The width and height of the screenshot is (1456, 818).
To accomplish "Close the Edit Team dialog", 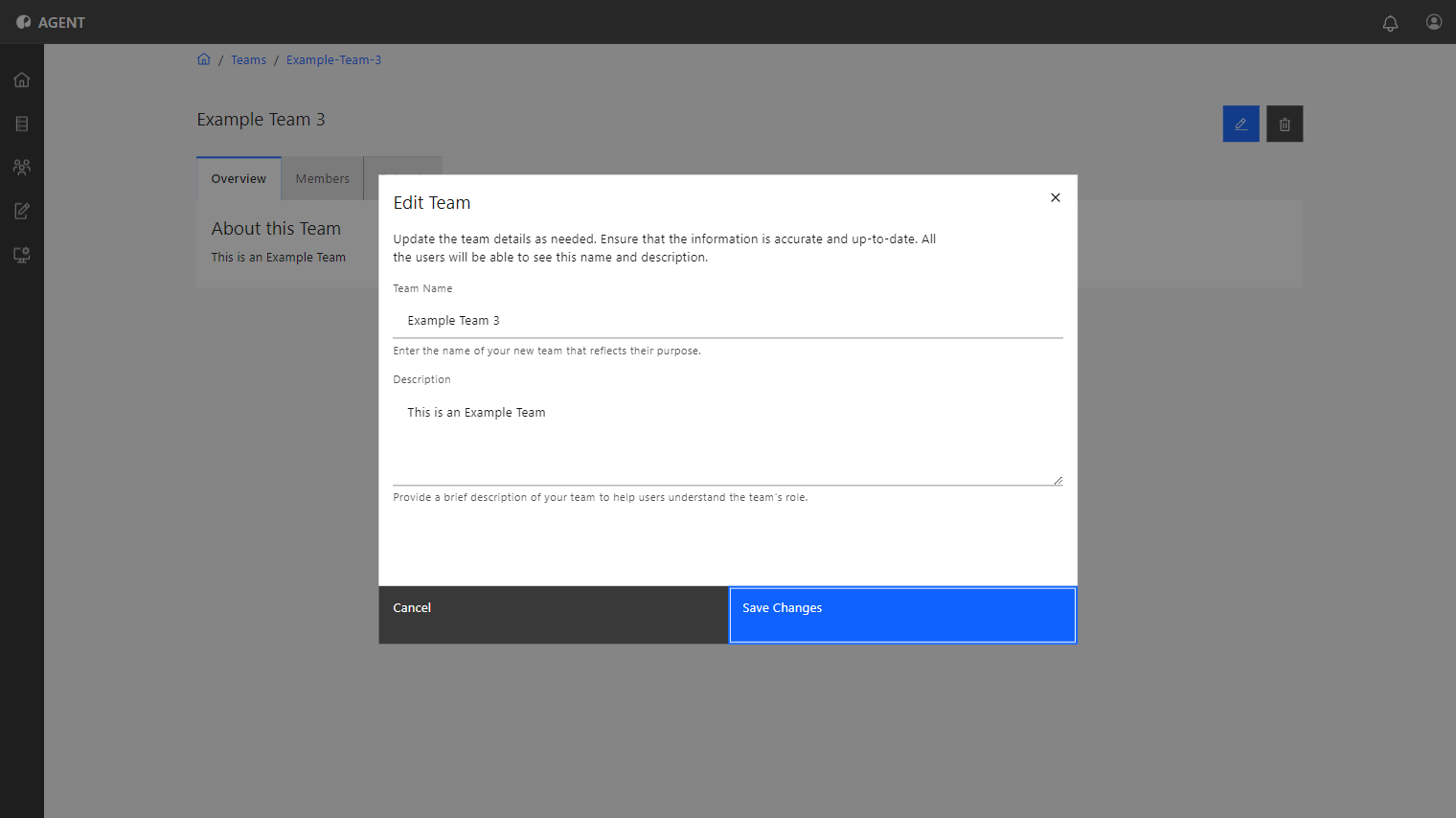I will tap(1055, 197).
